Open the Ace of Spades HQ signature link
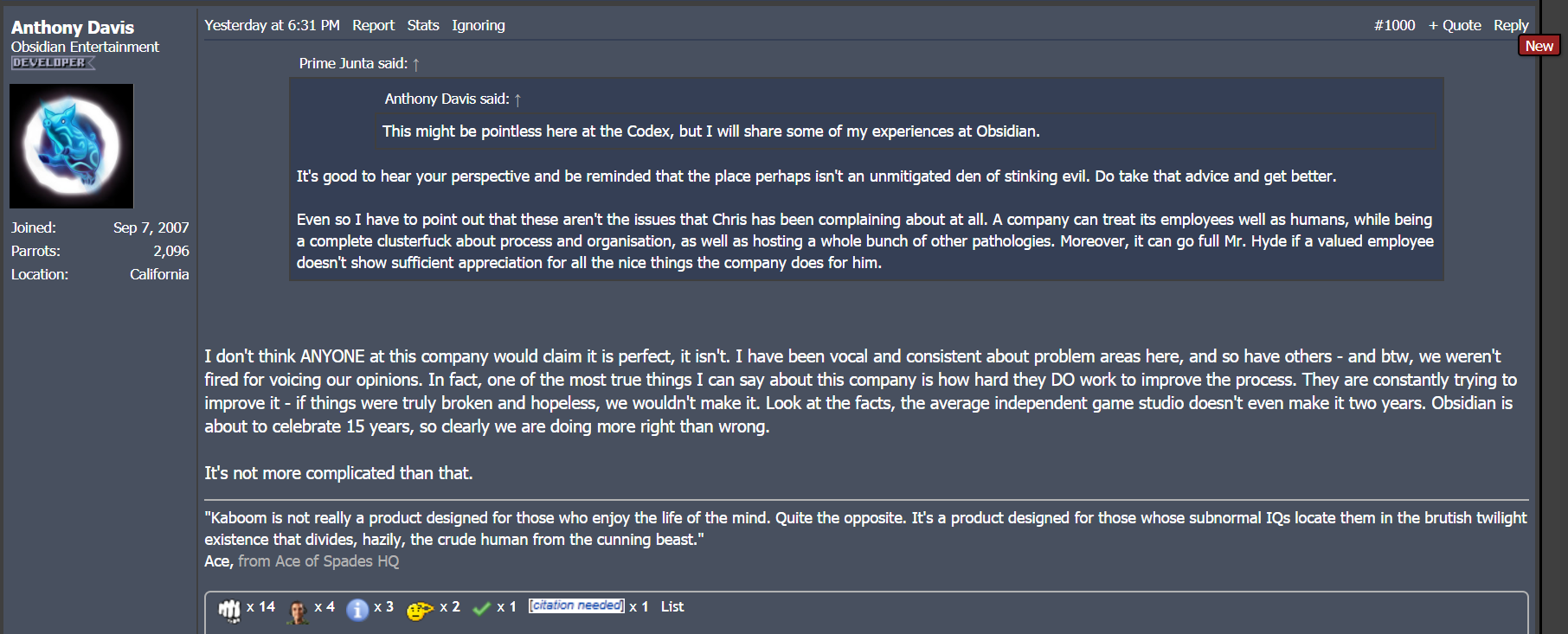 318,561
